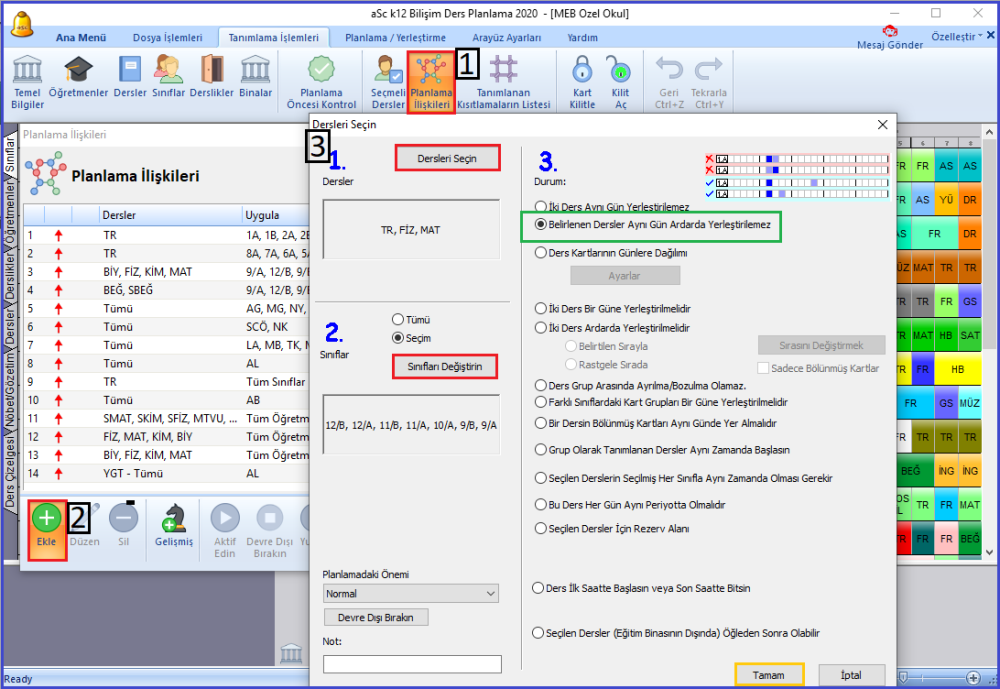Close the Dersleri Seçin dialog
Image resolution: width=1000 pixels, height=689 pixels.
pyautogui.click(x=883, y=124)
